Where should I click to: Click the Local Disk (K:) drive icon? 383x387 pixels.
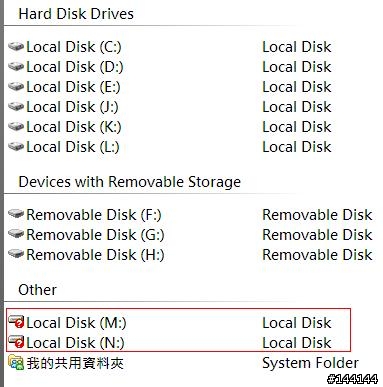(x=16, y=127)
